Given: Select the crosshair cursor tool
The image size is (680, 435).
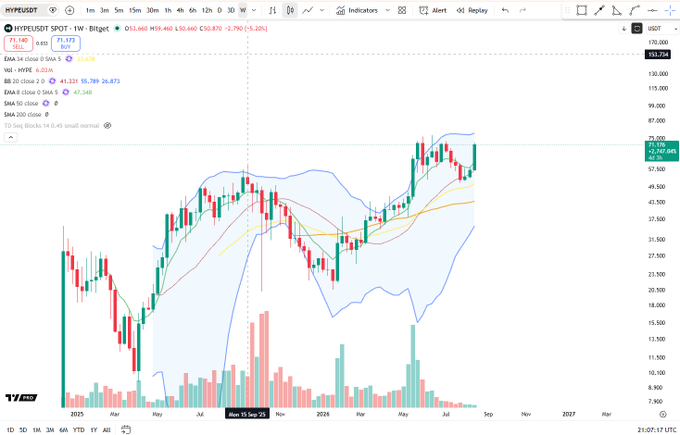Looking at the screenshot, I should click(670, 10).
